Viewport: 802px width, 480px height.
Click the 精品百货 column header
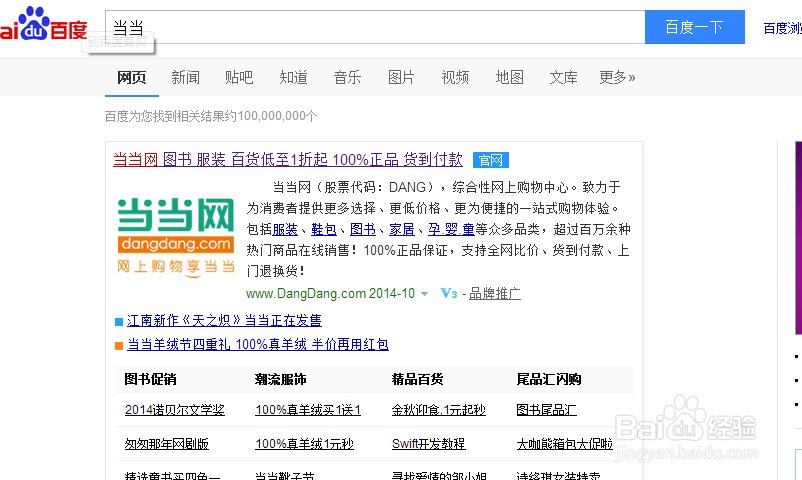tap(417, 379)
